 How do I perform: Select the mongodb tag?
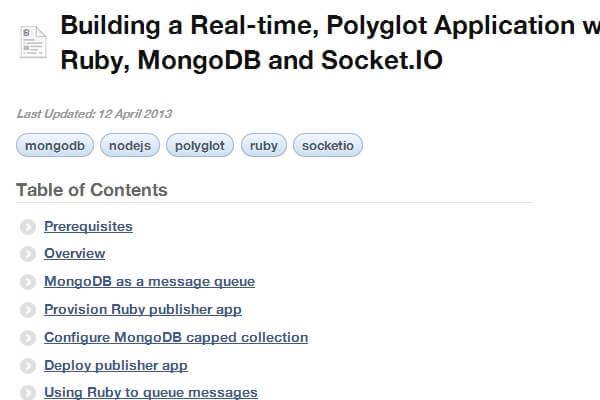pos(55,146)
